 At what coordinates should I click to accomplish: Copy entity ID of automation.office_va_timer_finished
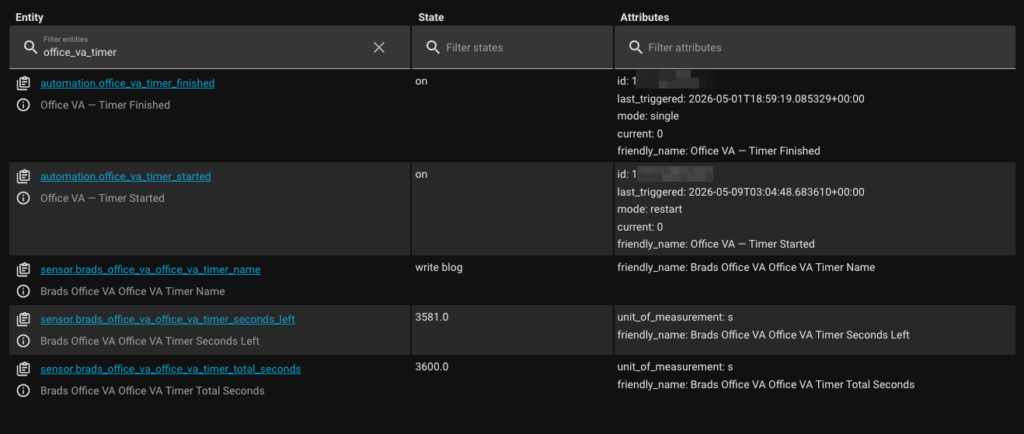click(24, 84)
